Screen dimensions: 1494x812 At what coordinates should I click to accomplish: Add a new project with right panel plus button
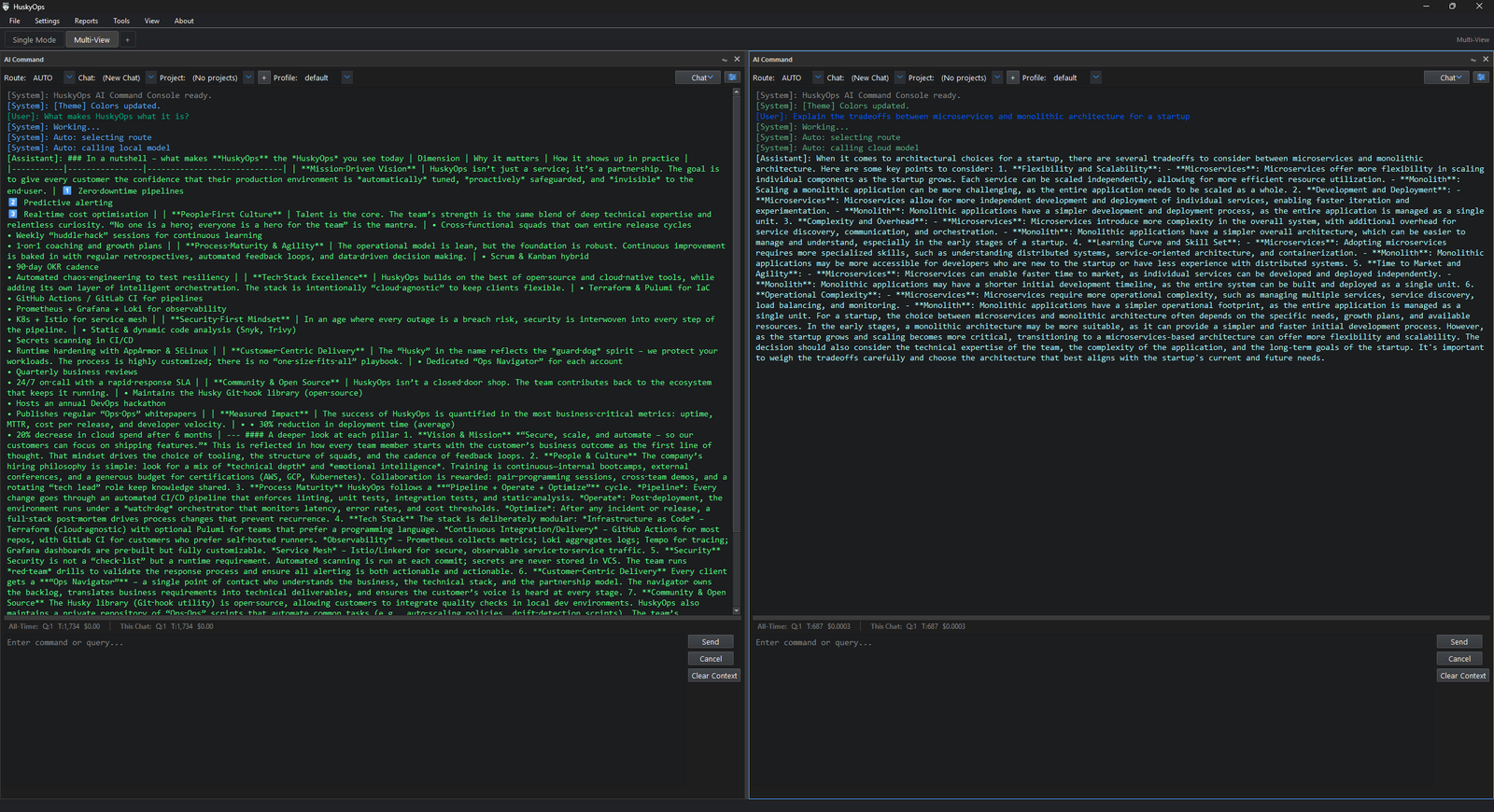pyautogui.click(x=1013, y=77)
